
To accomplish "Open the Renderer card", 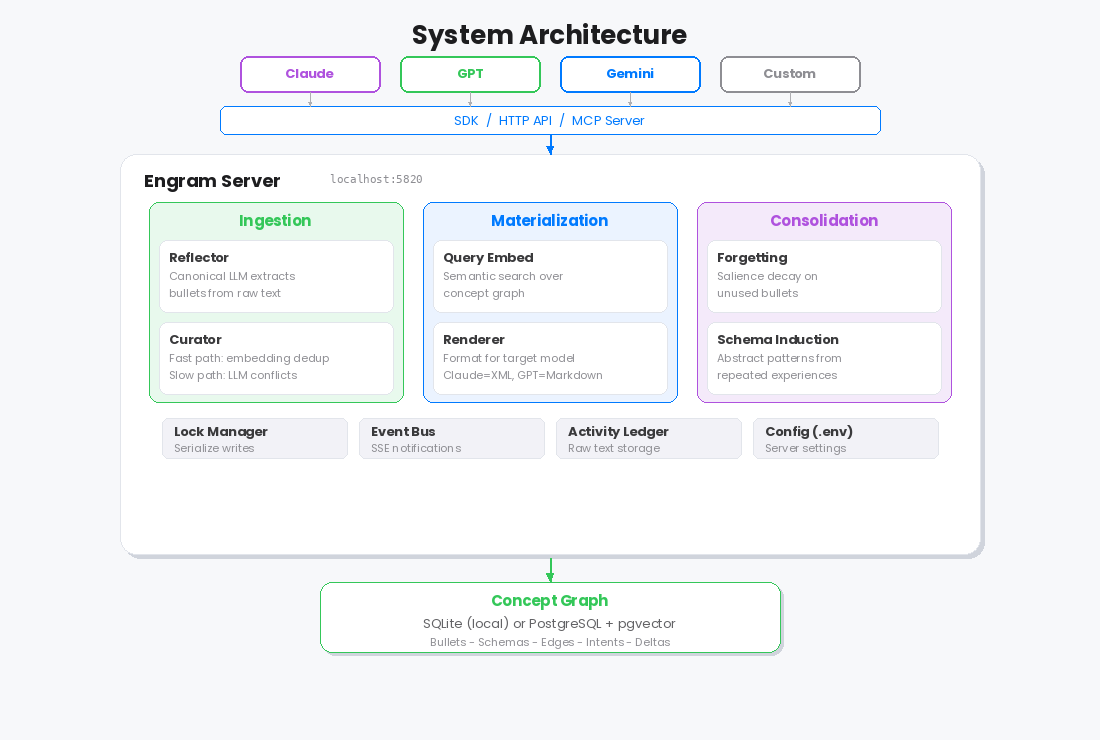I will (x=550, y=358).
